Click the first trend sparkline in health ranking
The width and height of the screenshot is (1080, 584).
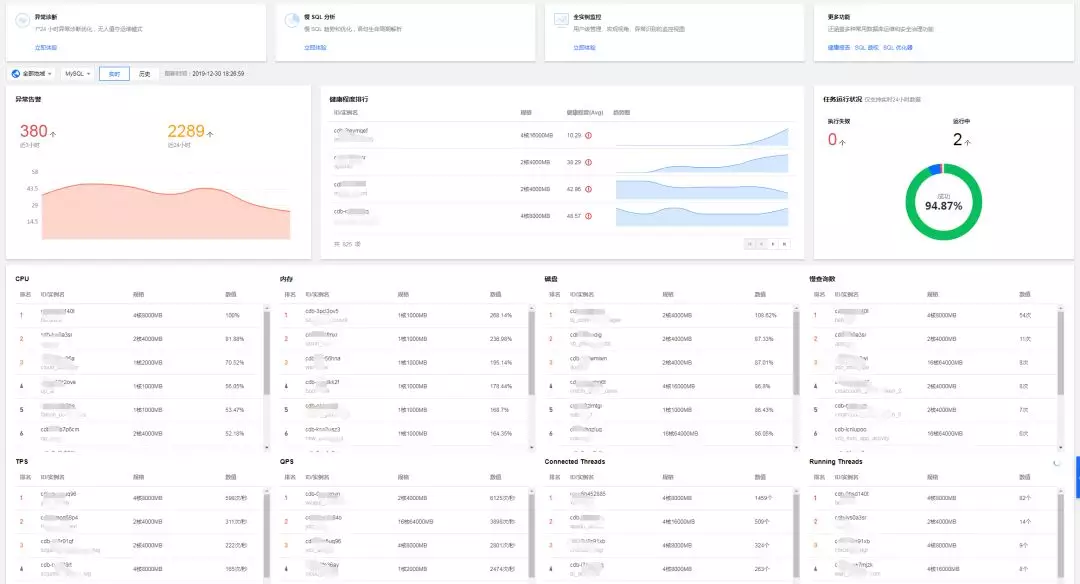pyautogui.click(x=702, y=136)
